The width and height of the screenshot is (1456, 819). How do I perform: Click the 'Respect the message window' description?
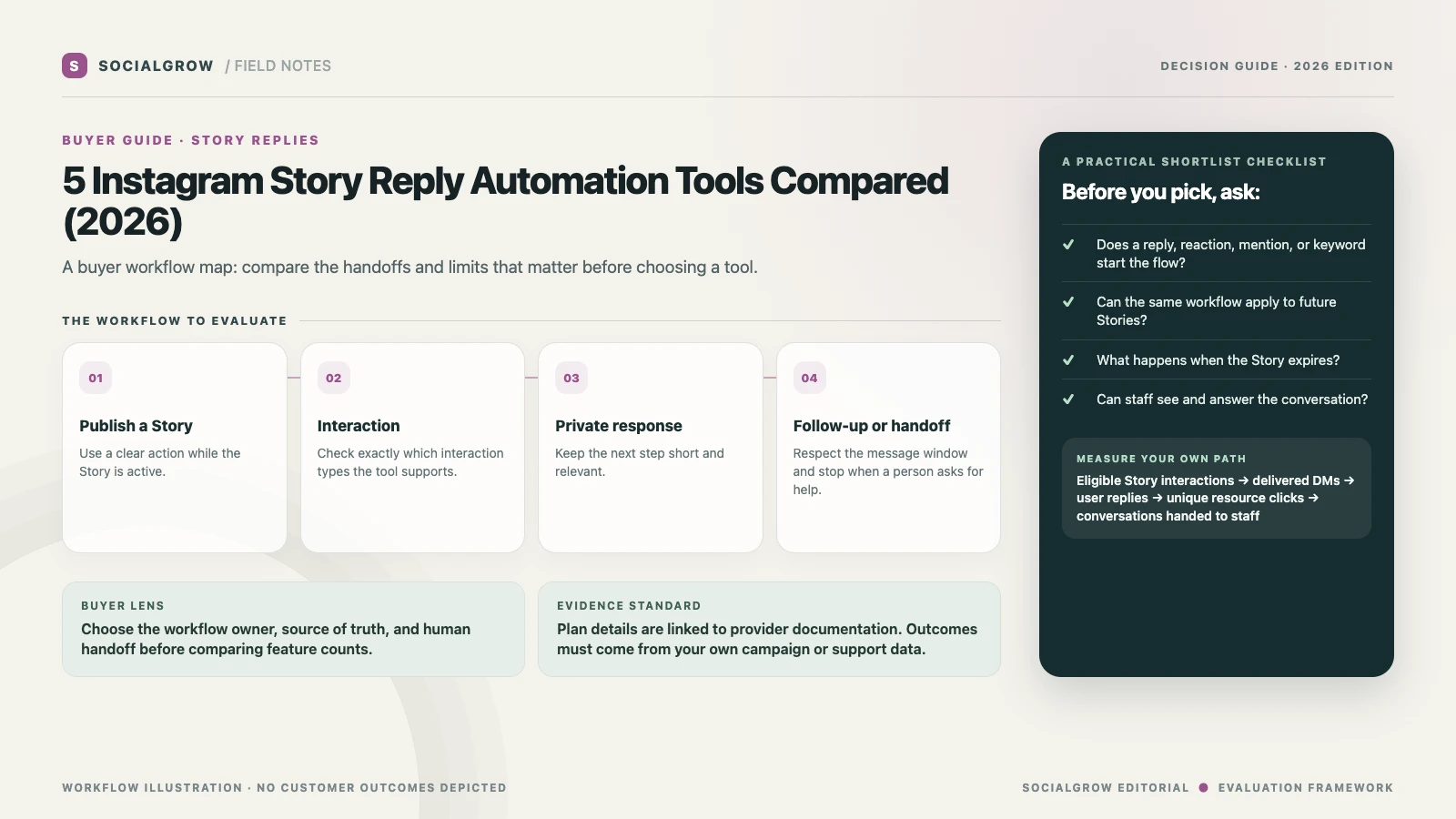pos(888,471)
